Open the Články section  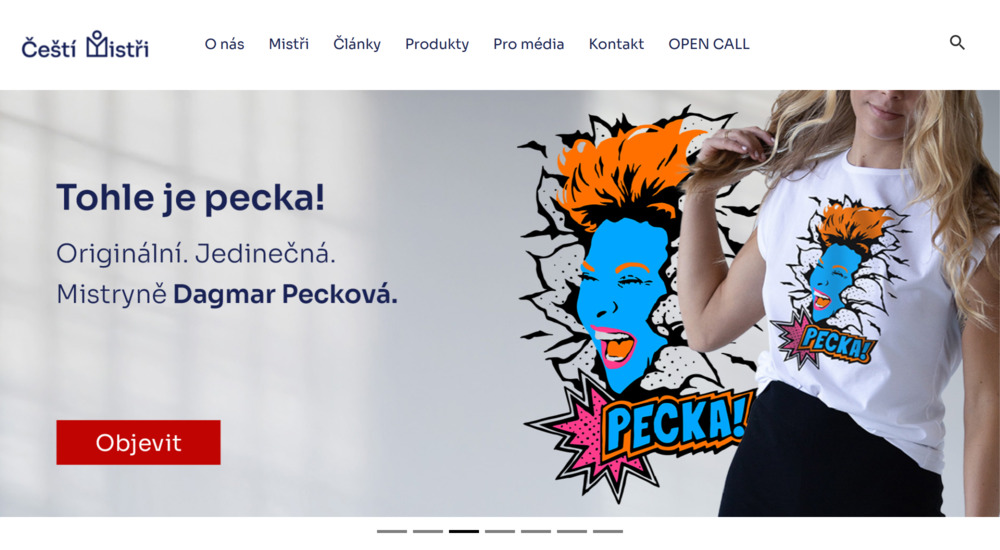click(357, 44)
